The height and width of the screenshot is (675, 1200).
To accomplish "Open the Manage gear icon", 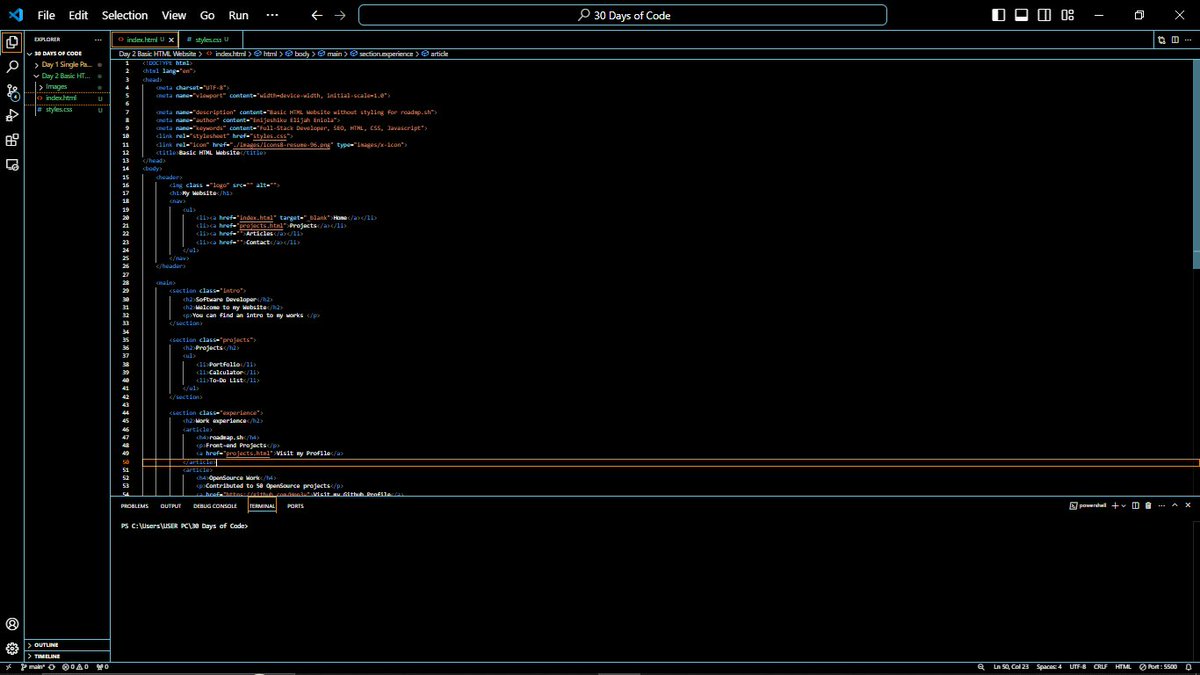I will [x=12, y=648].
